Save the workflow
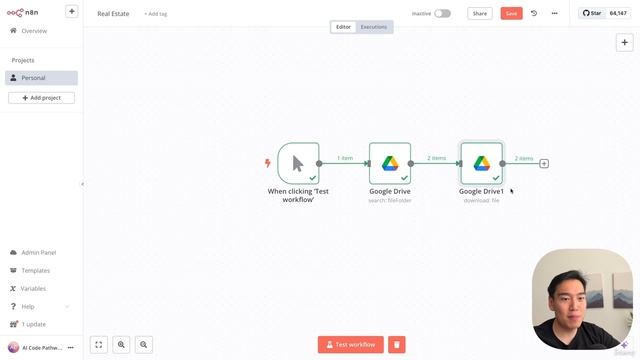This screenshot has height=360, width=640. click(x=511, y=13)
